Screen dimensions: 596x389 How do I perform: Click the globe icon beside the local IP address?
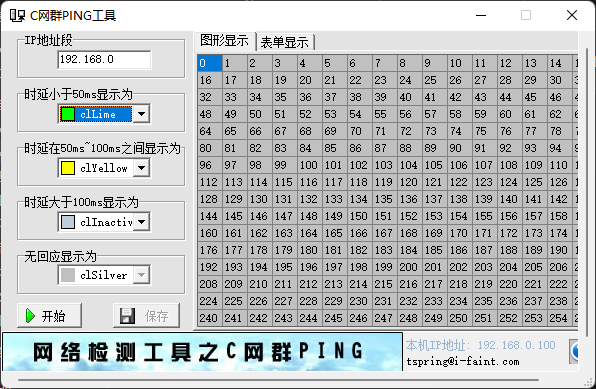tap(574, 351)
